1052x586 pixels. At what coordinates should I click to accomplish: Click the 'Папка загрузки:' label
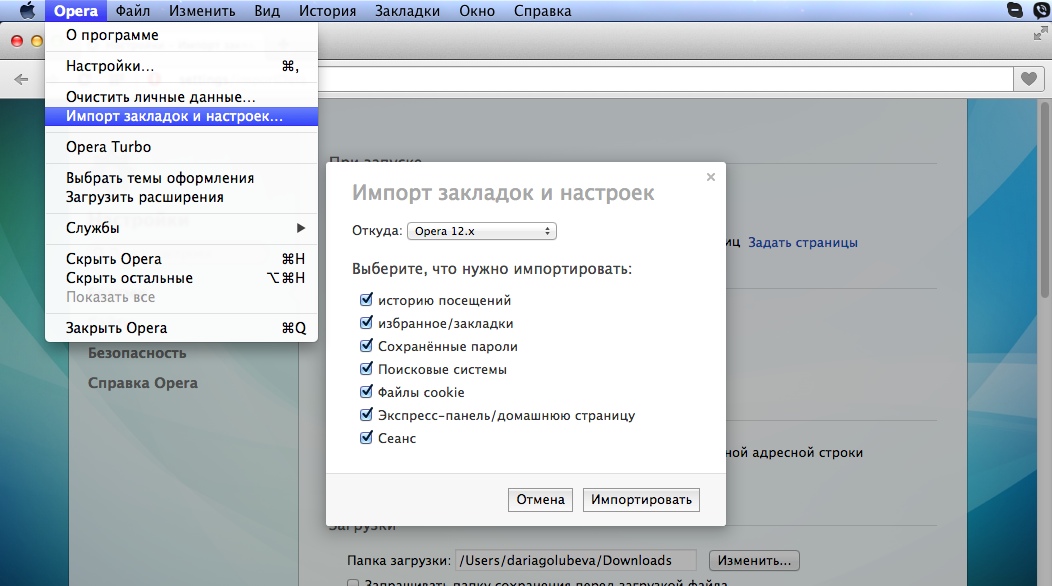pyautogui.click(x=399, y=560)
